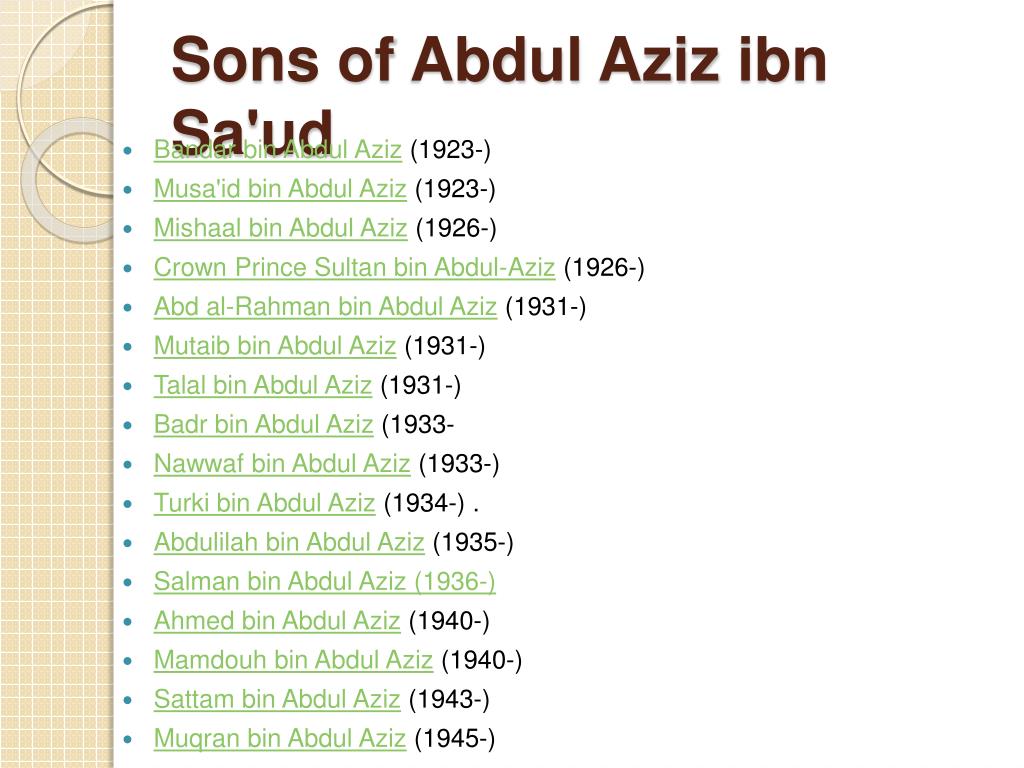Follow the Abdulilah bin Abdul Aziz link
This screenshot has width=1024, height=768.
point(289,541)
